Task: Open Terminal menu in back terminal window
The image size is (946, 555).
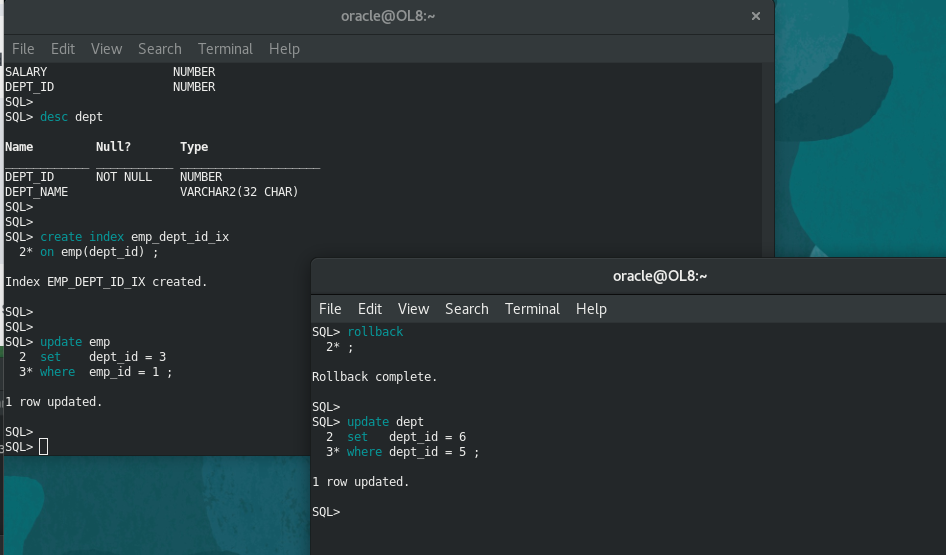Action: [225, 49]
